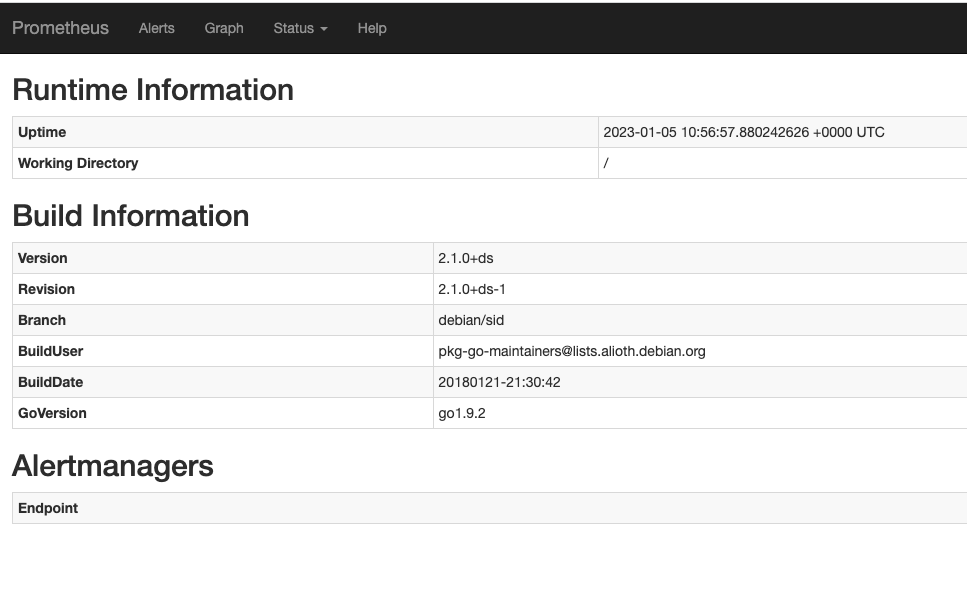
Task: Click the Build Information heading
Action: (131, 216)
